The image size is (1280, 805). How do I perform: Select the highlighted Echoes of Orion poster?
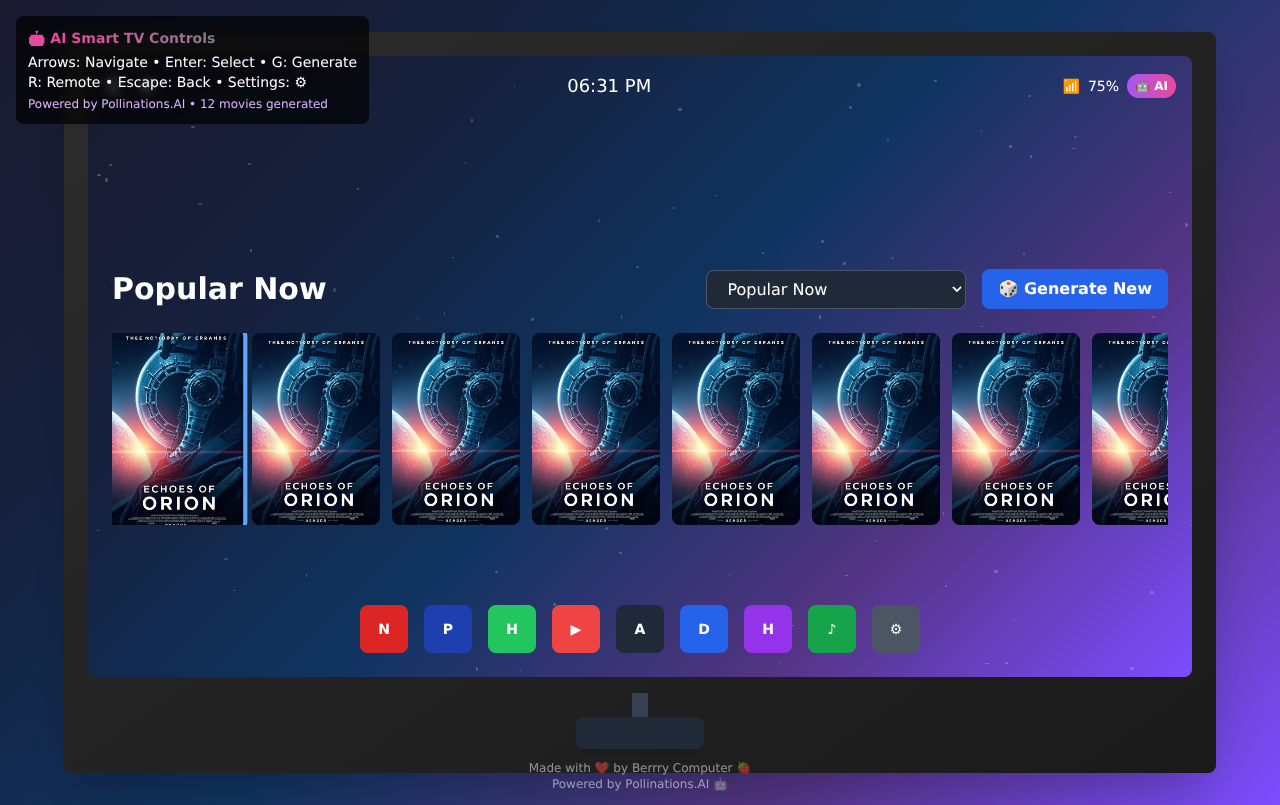(178, 429)
